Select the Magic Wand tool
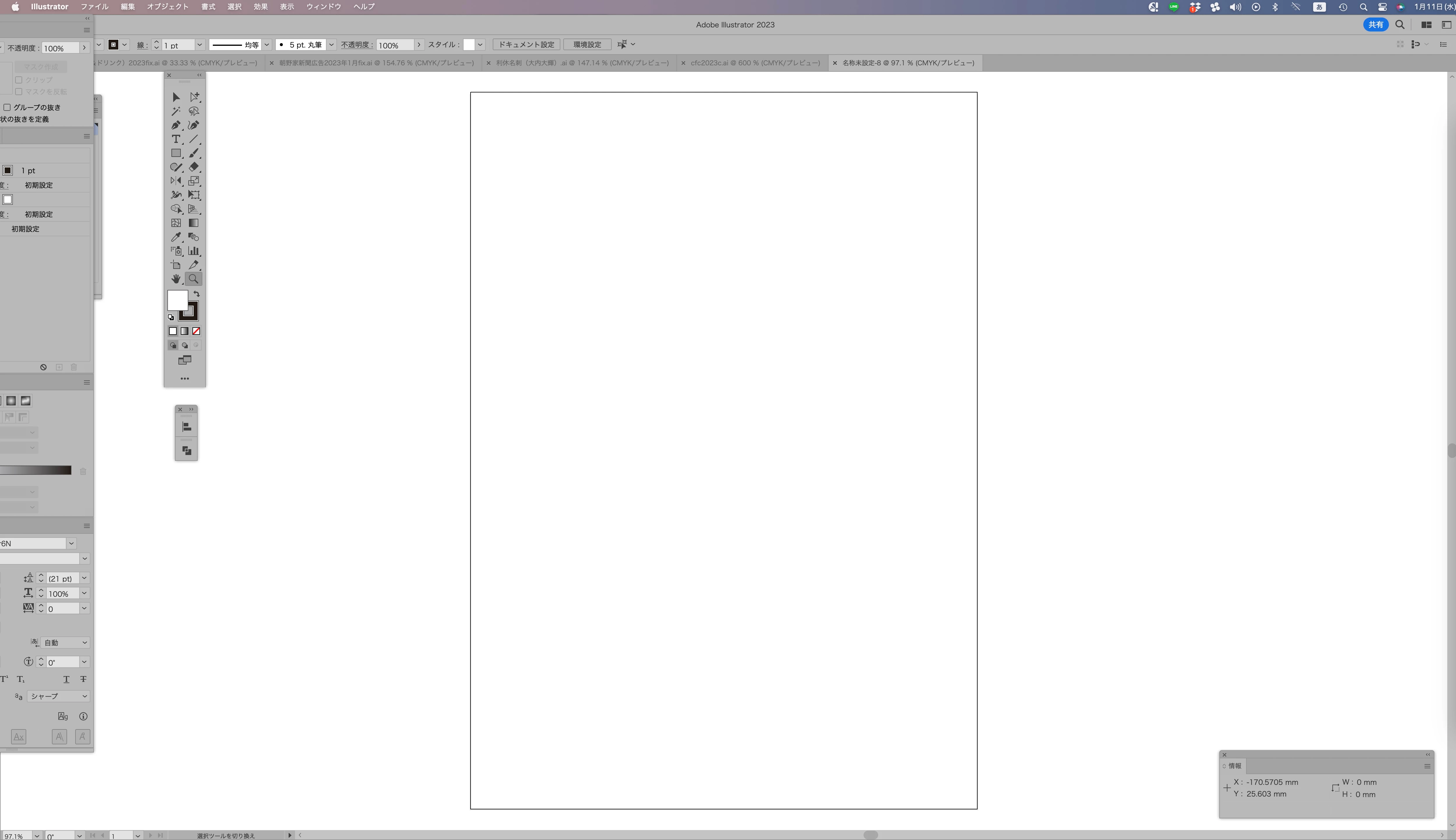1456x840 pixels. tap(176, 111)
